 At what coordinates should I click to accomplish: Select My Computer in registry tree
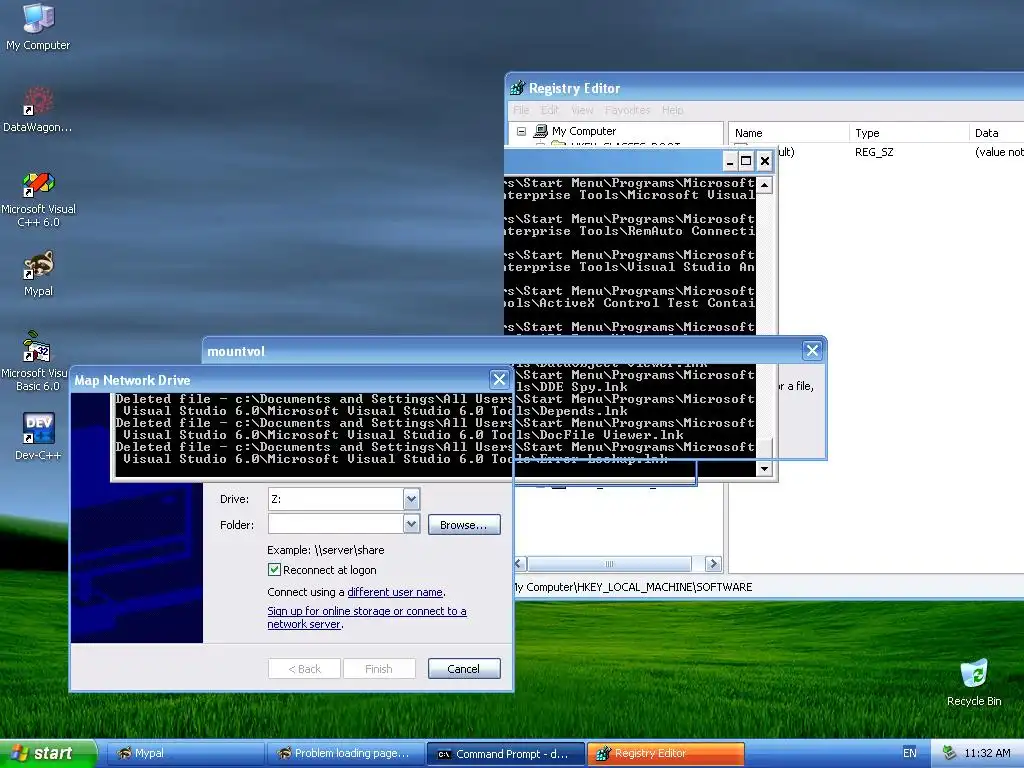pos(583,131)
